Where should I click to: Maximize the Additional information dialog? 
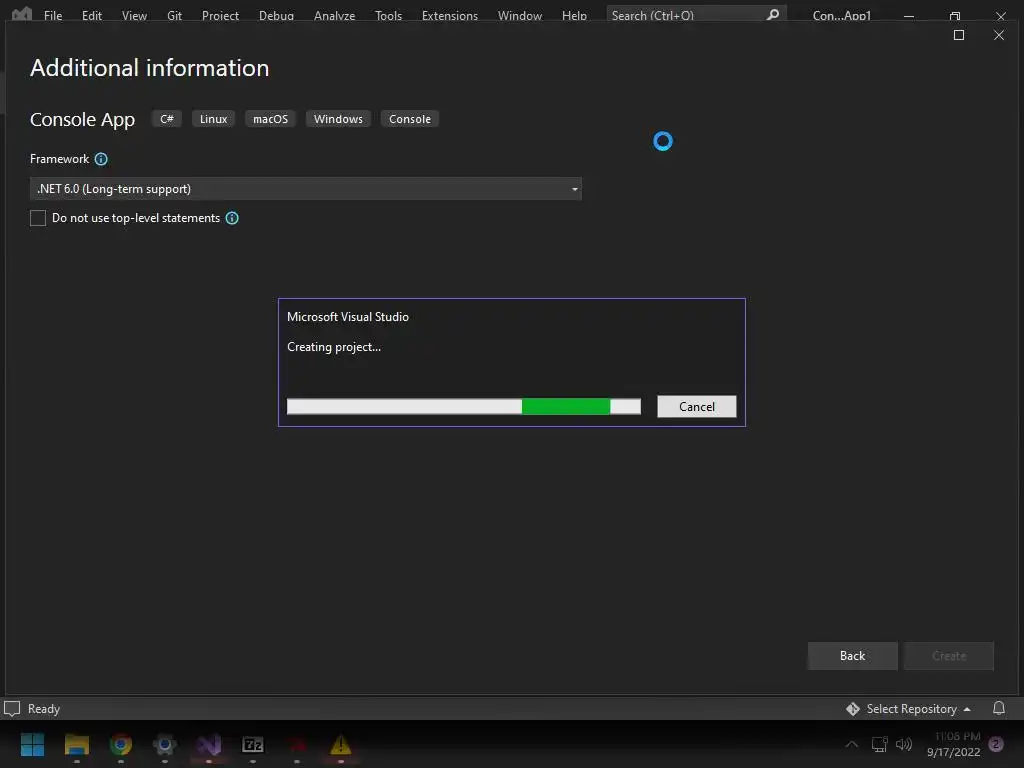959,35
